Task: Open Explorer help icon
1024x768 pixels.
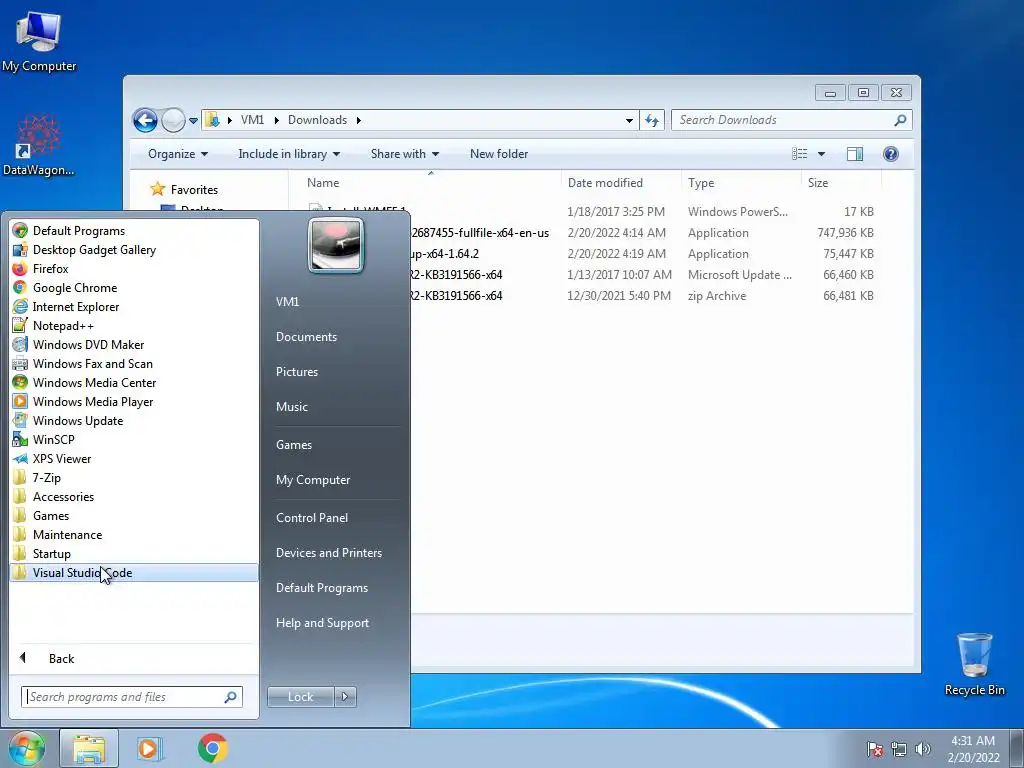Action: tap(890, 154)
